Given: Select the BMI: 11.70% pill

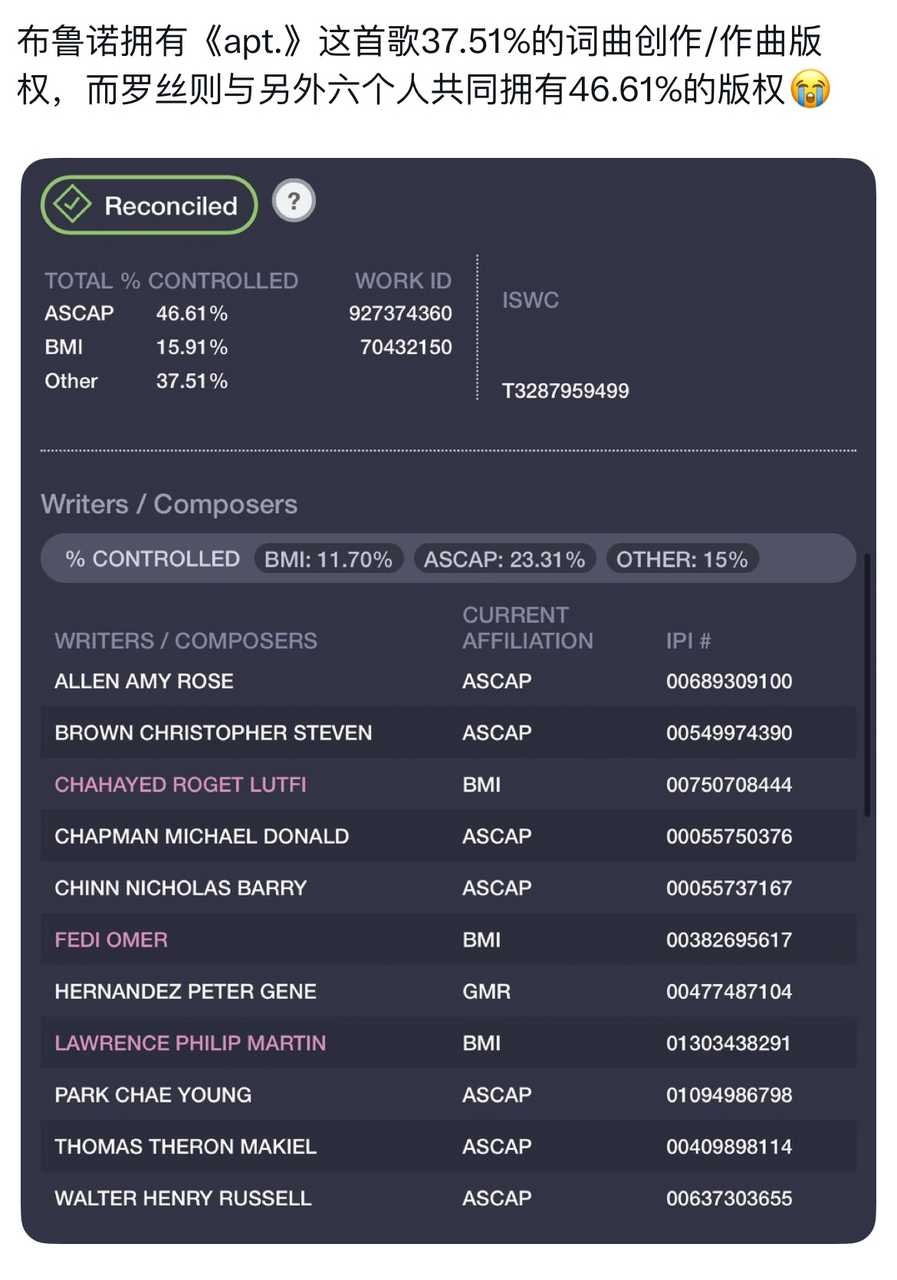Looking at the screenshot, I should point(328,559).
